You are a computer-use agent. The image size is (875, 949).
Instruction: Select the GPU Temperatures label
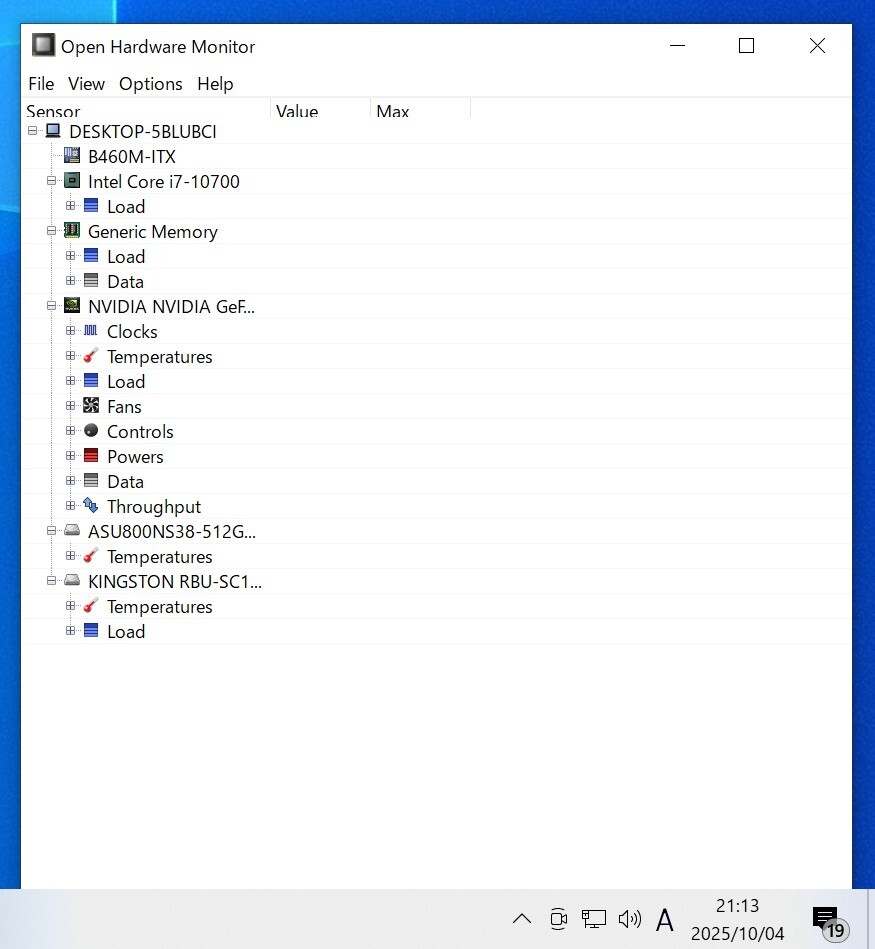coord(160,356)
